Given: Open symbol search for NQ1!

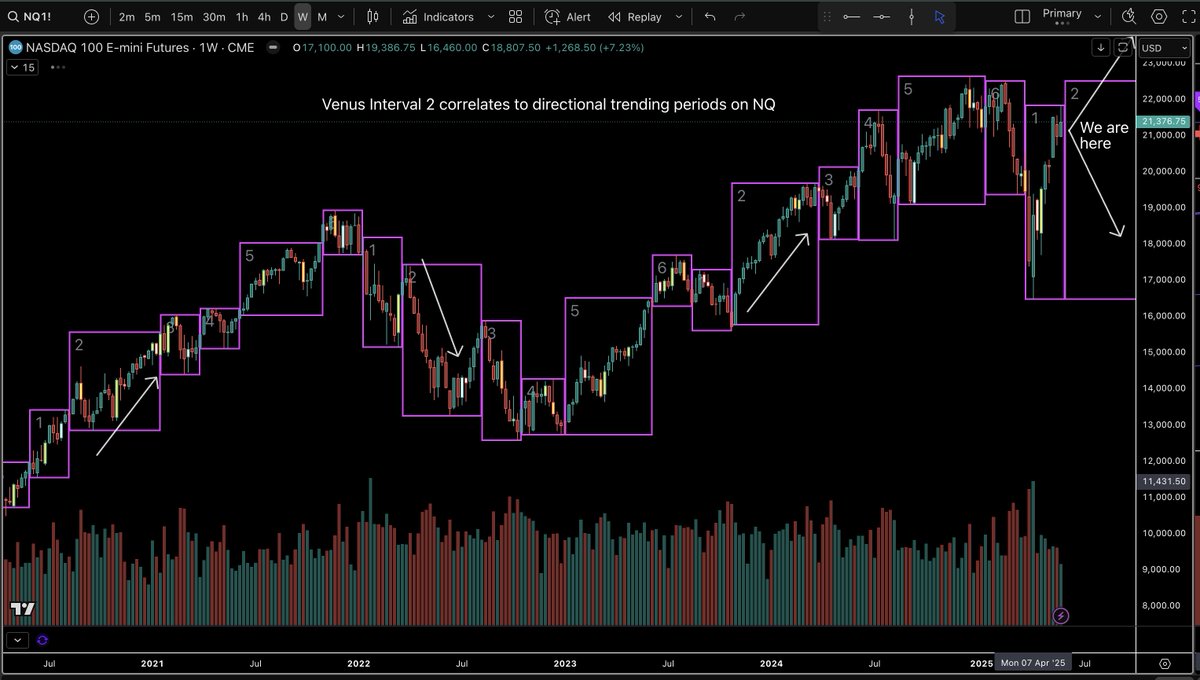Looking at the screenshot, I should coord(31,17).
